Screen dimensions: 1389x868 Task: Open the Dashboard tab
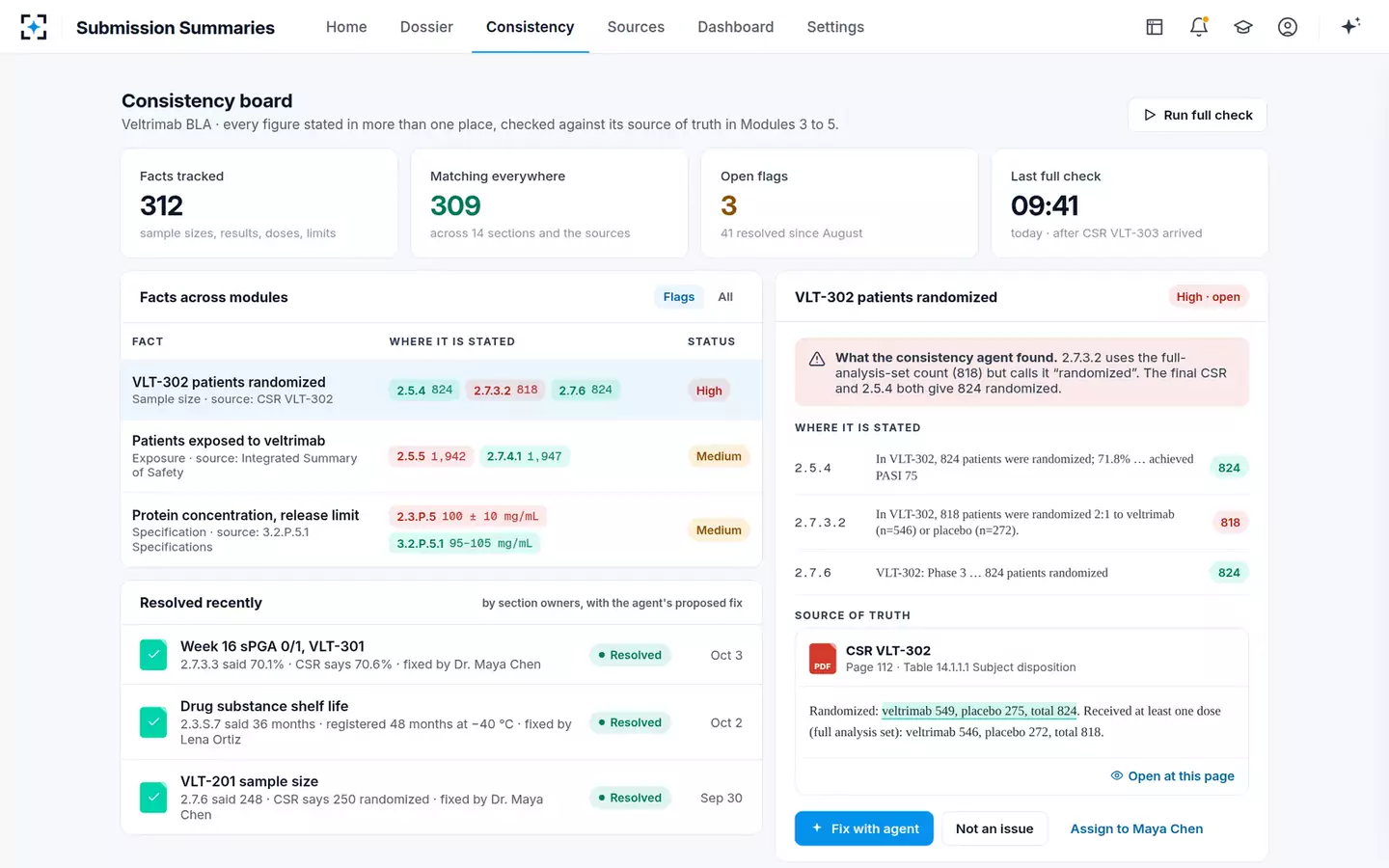(x=736, y=27)
